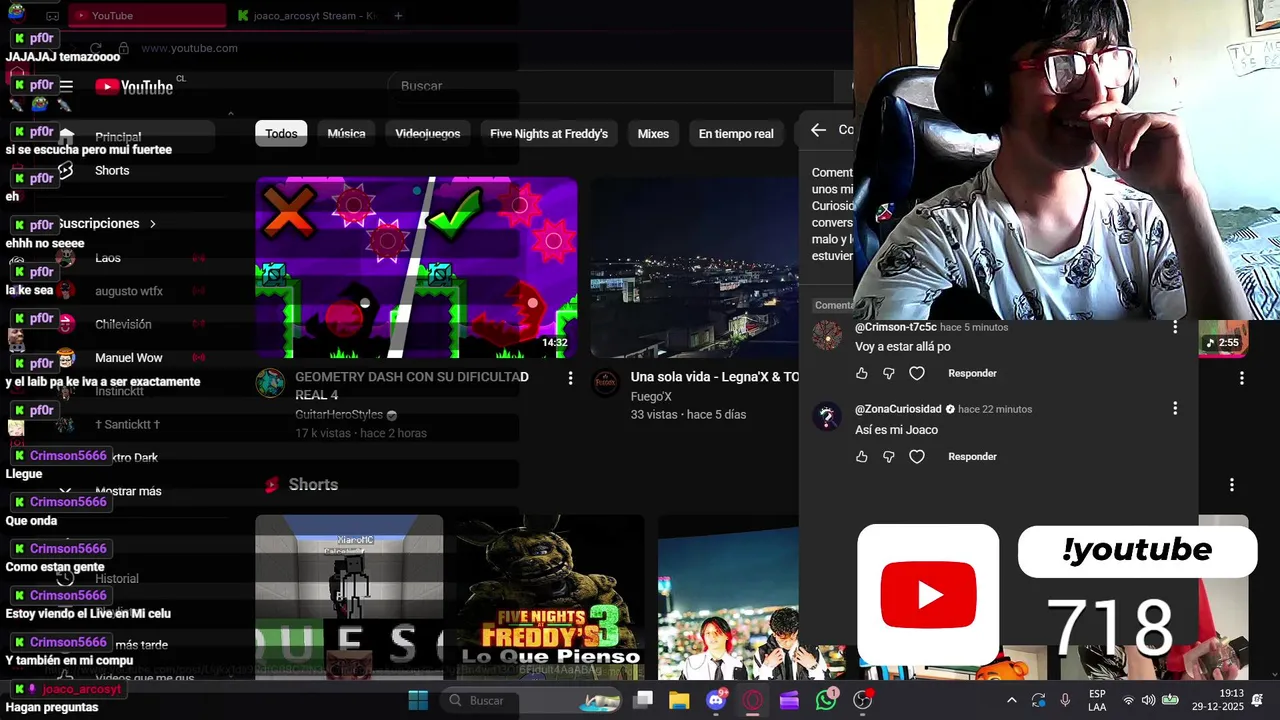Open three-dot menu beside the 2:55 video
This screenshot has height=720, width=1280.
pos(1241,378)
